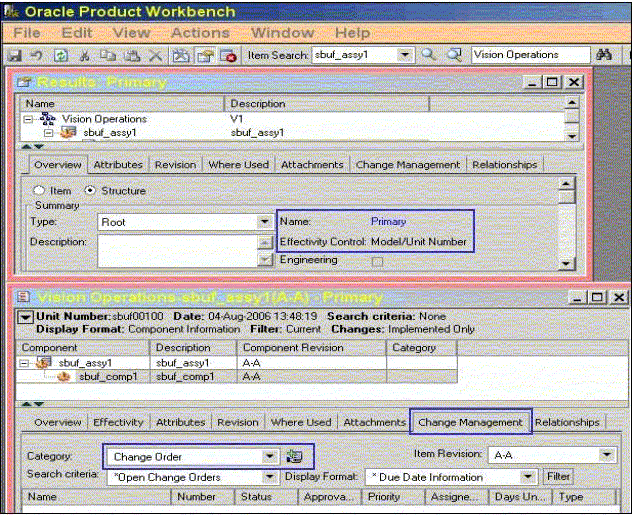Switch to Where Used tab in Results window

(x=239, y=164)
